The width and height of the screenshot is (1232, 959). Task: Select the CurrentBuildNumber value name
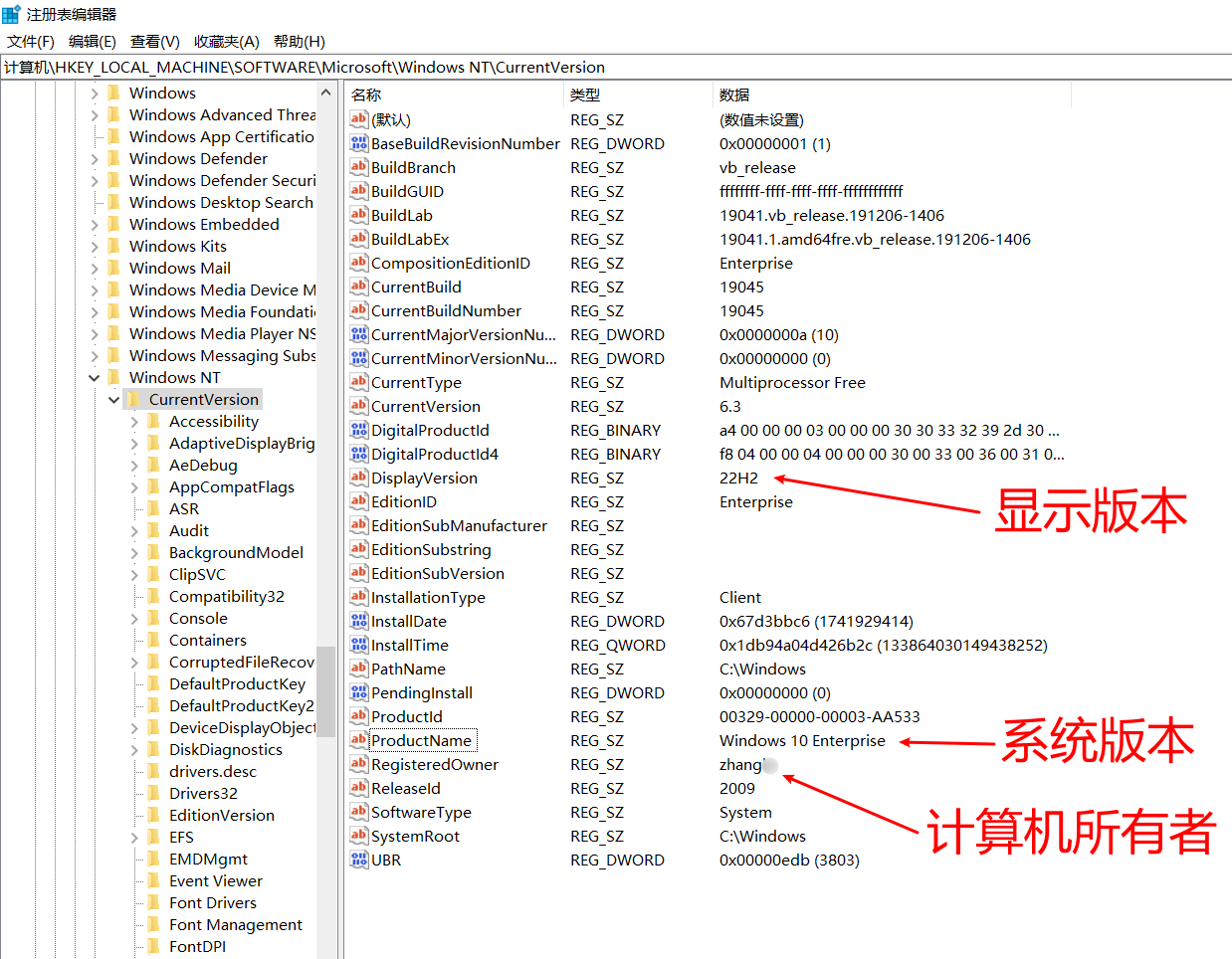(446, 310)
